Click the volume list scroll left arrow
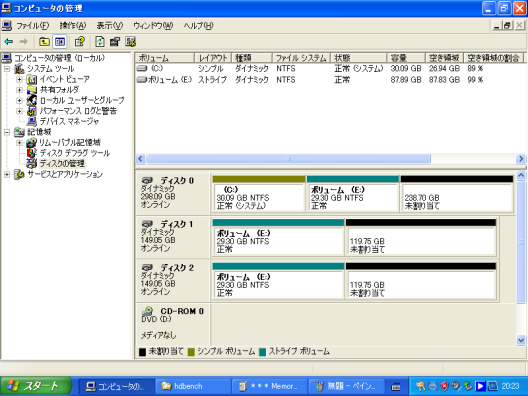The image size is (528, 396). click(x=141, y=159)
